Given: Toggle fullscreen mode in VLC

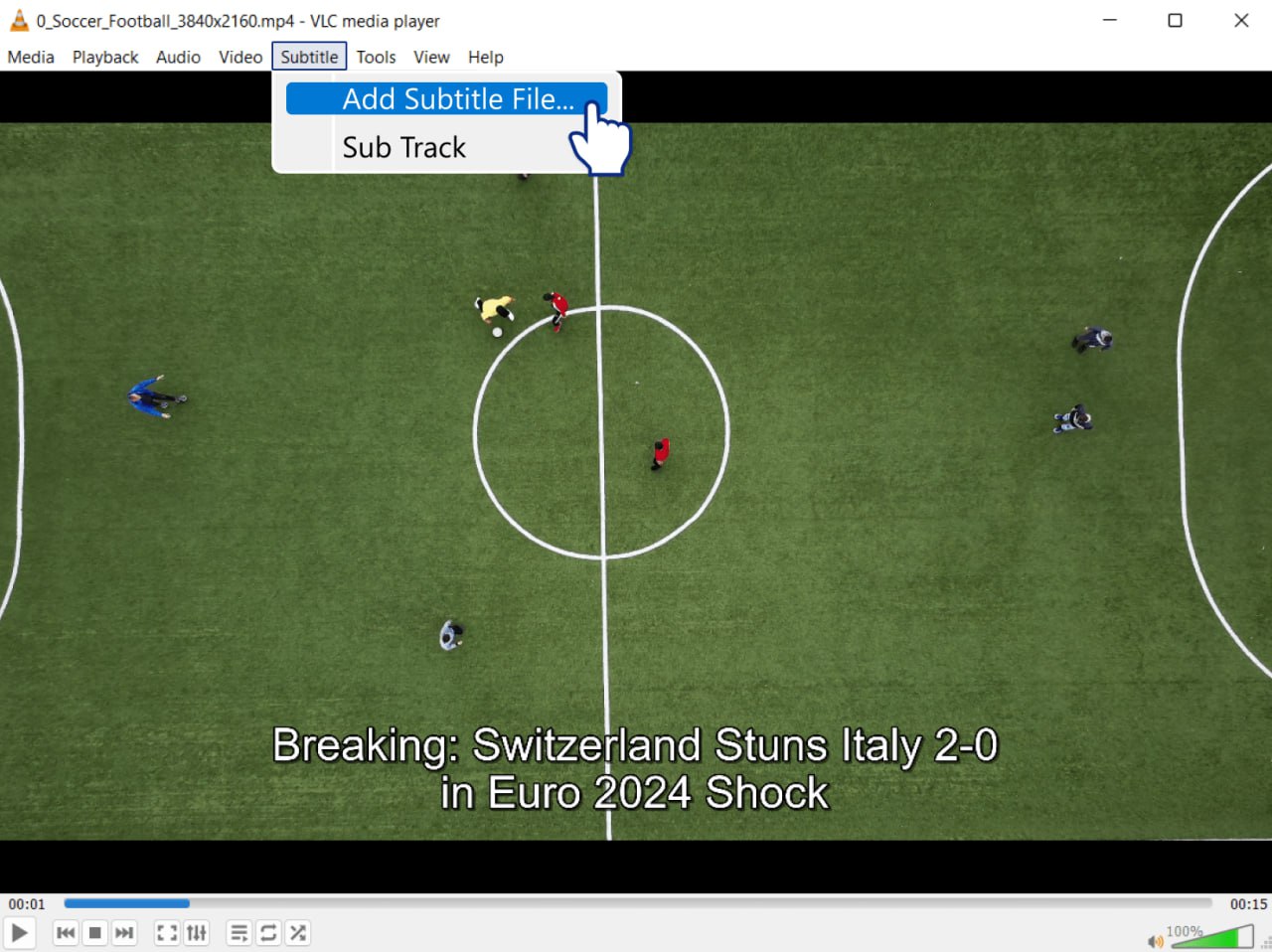Looking at the screenshot, I should click(166, 932).
